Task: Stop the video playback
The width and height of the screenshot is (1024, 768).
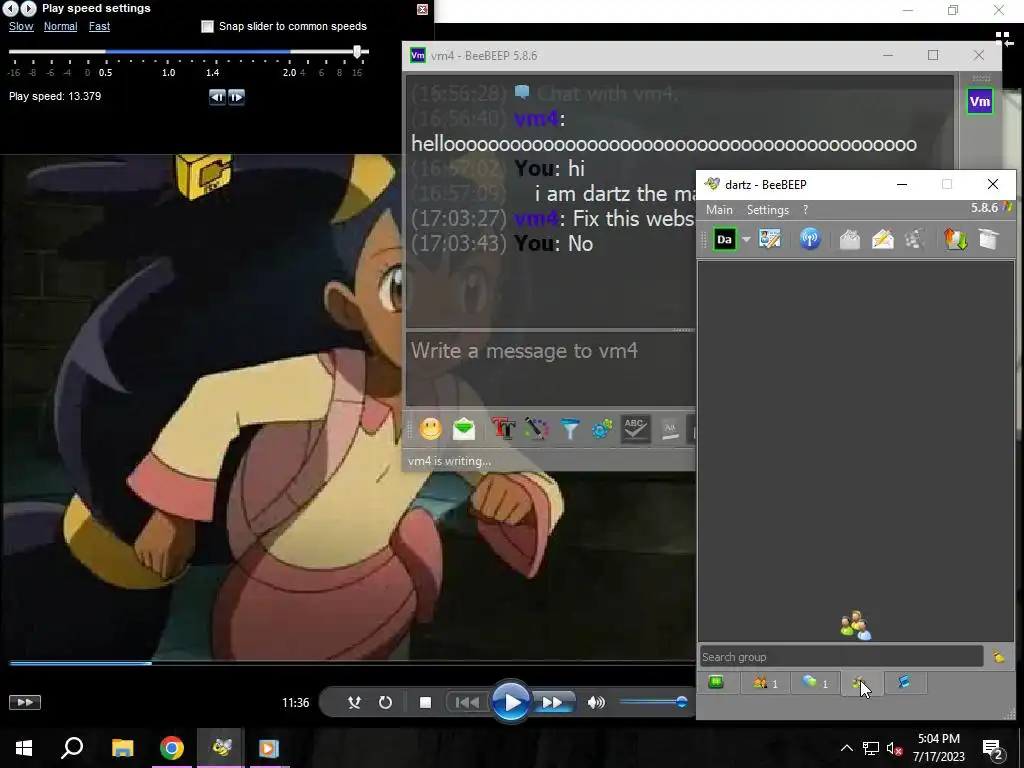Action: (425, 702)
